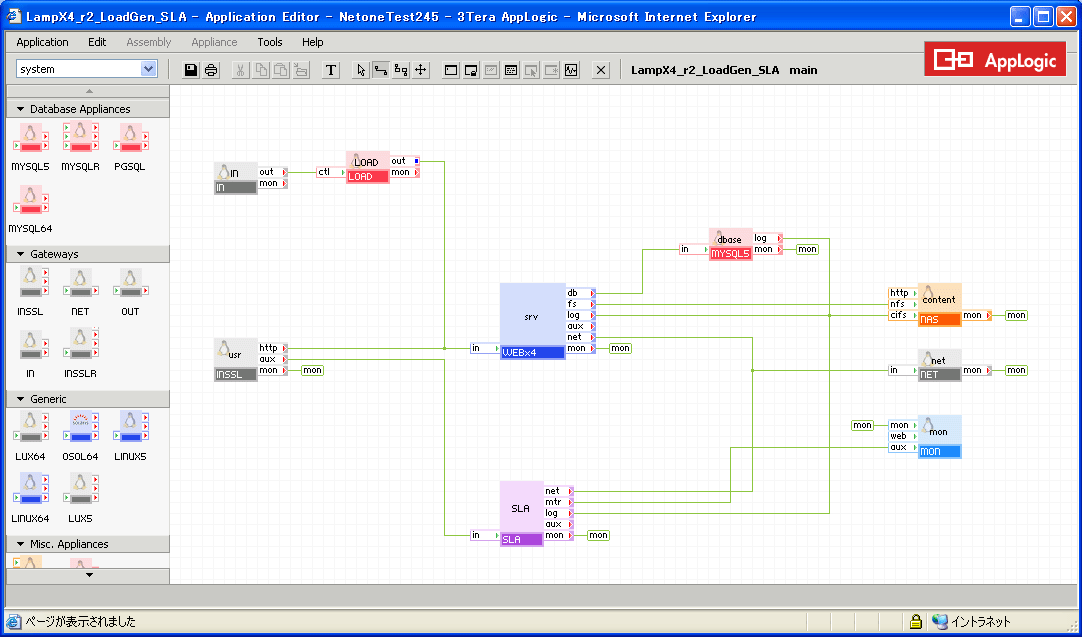1082x637 pixels.
Task: Click the AppLogic logo
Action: 995,61
